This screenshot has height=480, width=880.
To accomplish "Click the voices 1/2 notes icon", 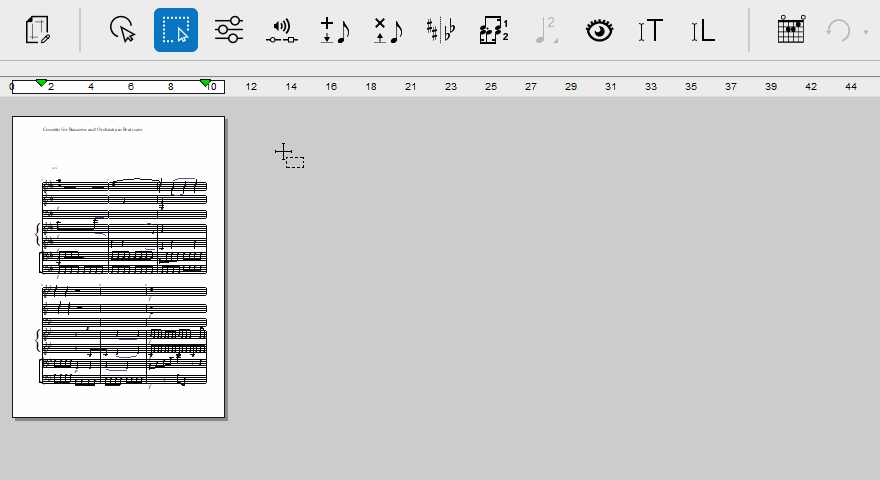I will coord(493,30).
